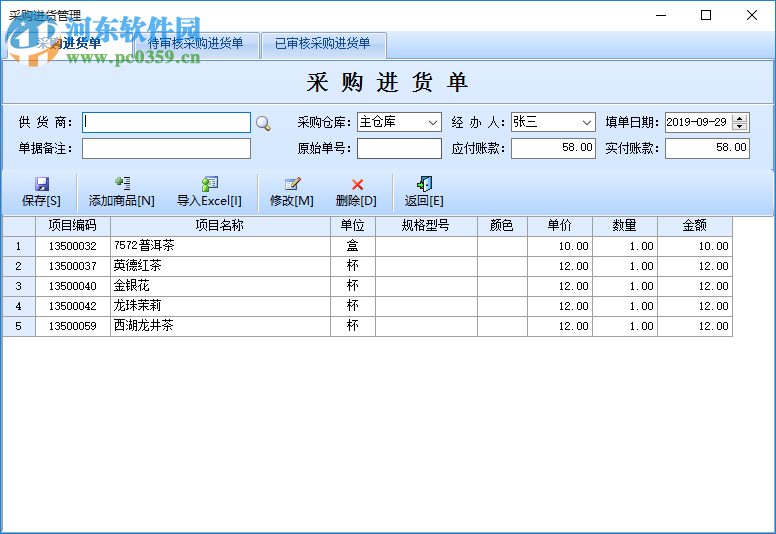
Task: Click the Import Excel [I] icon
Action: (210, 184)
